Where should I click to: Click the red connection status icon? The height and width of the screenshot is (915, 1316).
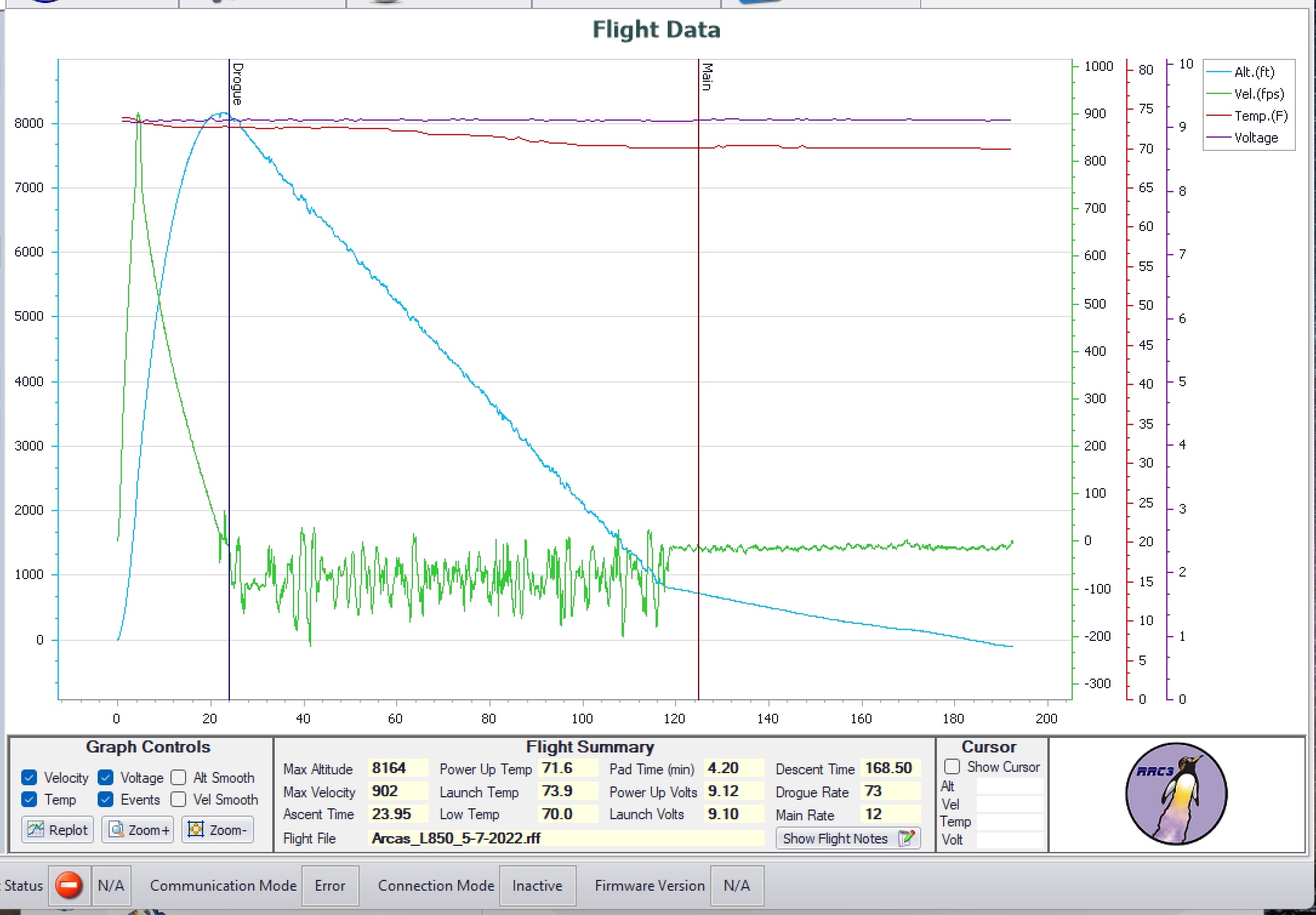(69, 885)
